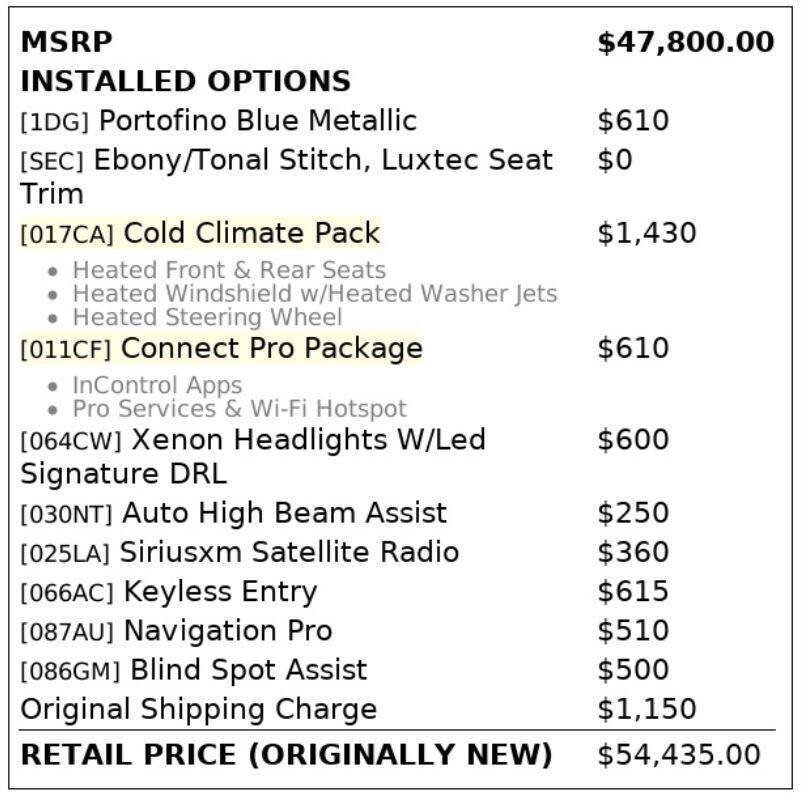Image resolution: width=802 pixels, height=796 pixels.
Task: Select the InControl Apps bullet item
Action: tap(158, 385)
